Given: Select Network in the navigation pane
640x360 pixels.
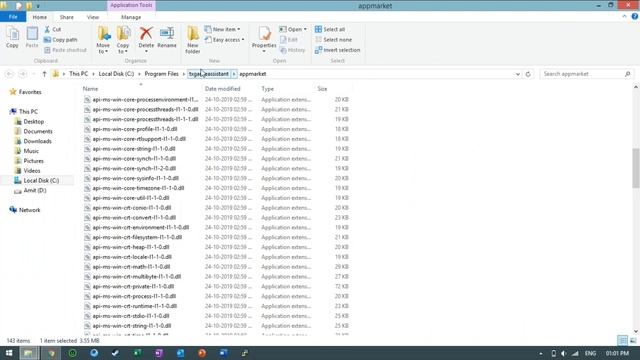Looking at the screenshot, I should pyautogui.click(x=29, y=210).
